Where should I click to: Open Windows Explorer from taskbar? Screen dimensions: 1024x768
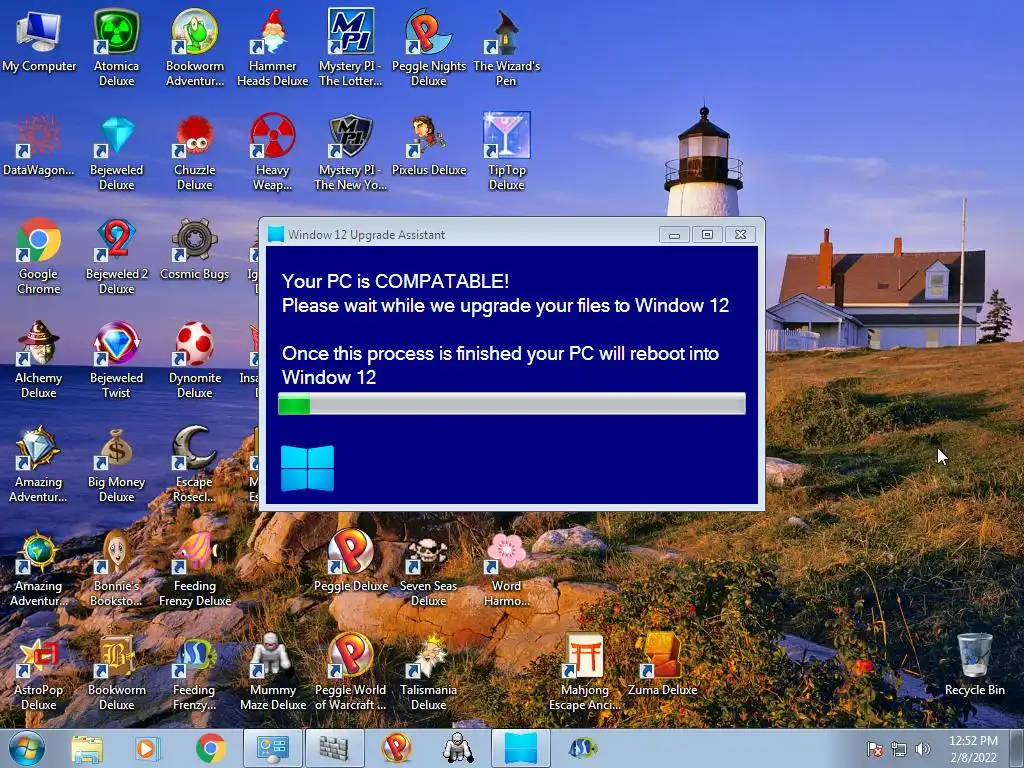click(87, 748)
